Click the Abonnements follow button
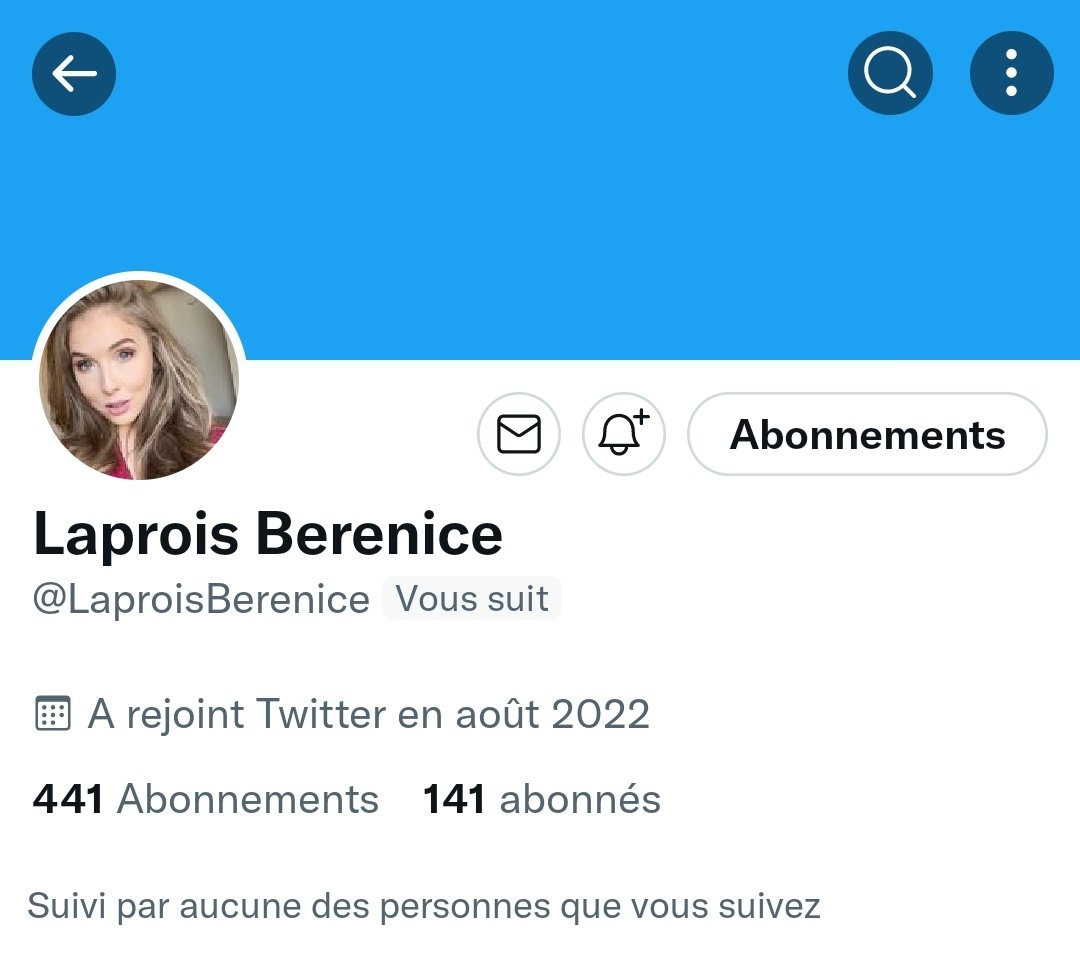This screenshot has height=965, width=1080. point(867,434)
